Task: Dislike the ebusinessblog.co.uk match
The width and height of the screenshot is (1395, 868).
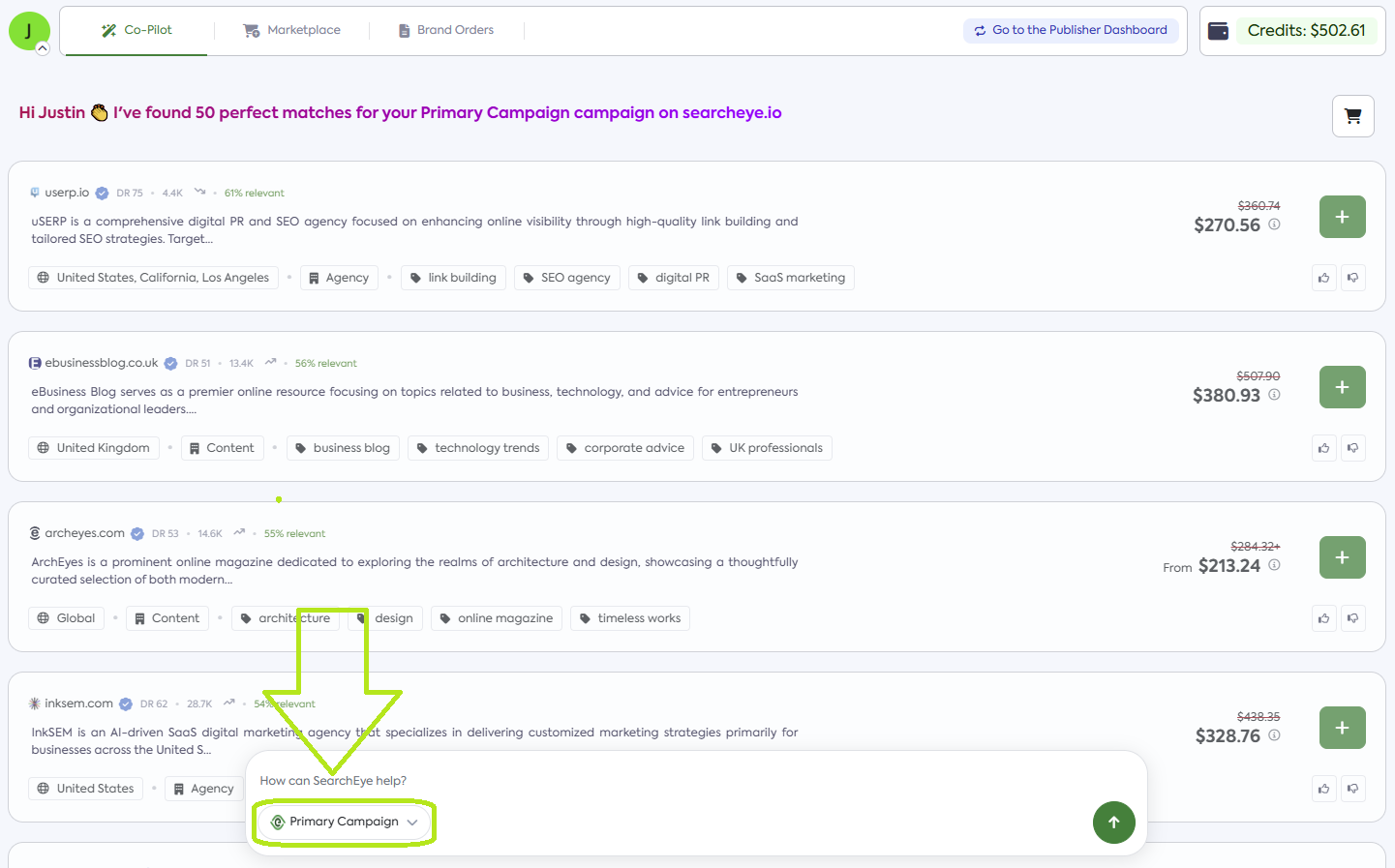Action: point(1353,448)
